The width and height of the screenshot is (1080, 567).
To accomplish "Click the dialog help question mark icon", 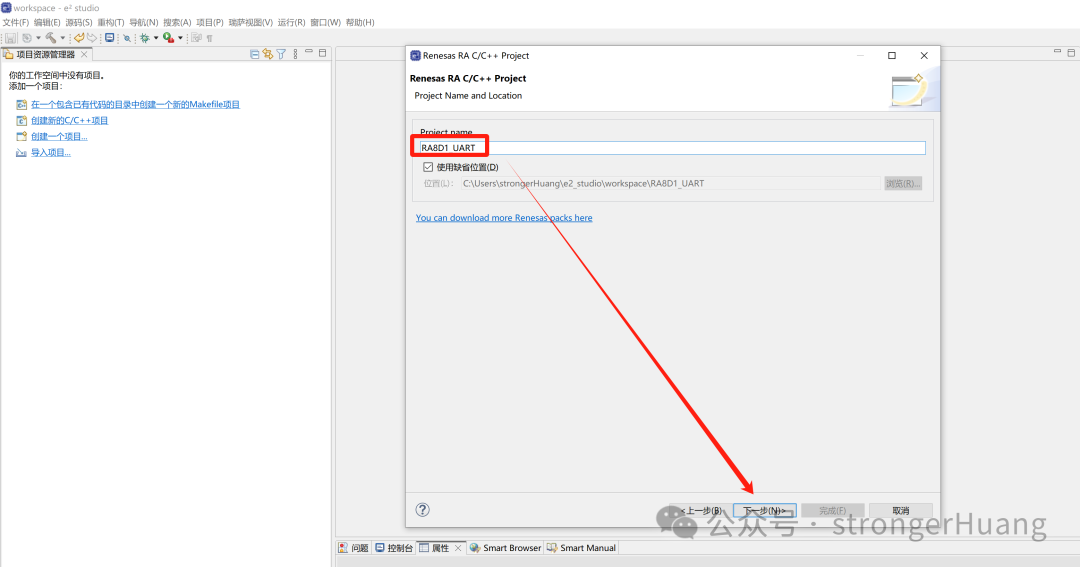I will 423,510.
